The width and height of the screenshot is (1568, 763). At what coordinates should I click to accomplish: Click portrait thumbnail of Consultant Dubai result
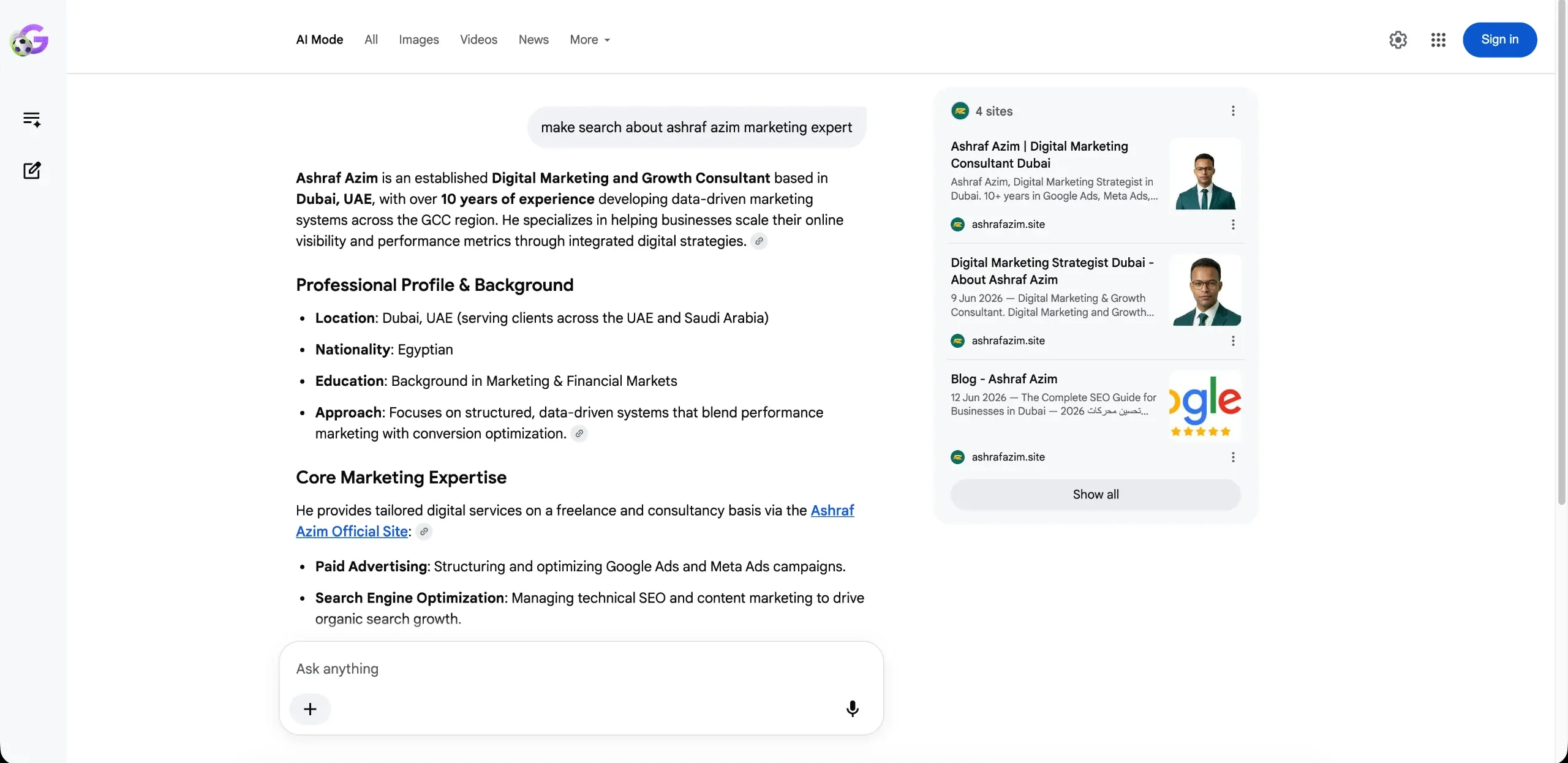point(1205,175)
